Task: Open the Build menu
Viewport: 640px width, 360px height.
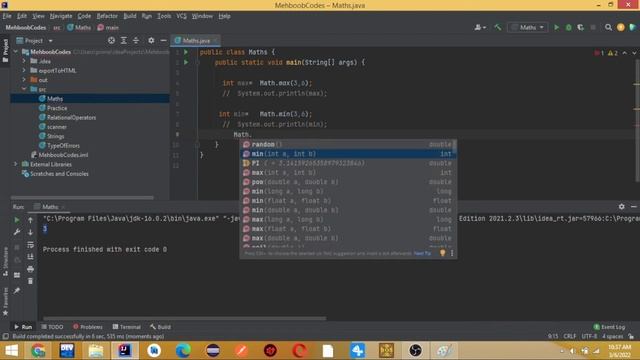Action: coord(130,16)
